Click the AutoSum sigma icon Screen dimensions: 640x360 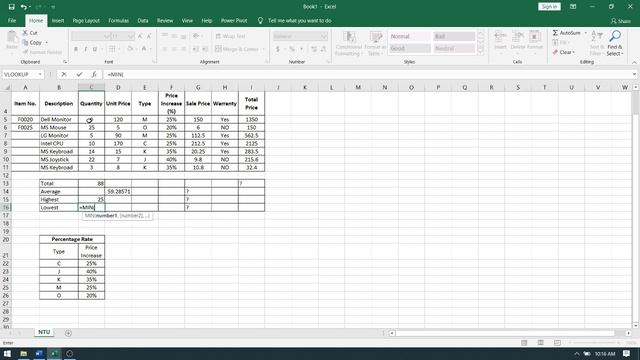pos(555,33)
